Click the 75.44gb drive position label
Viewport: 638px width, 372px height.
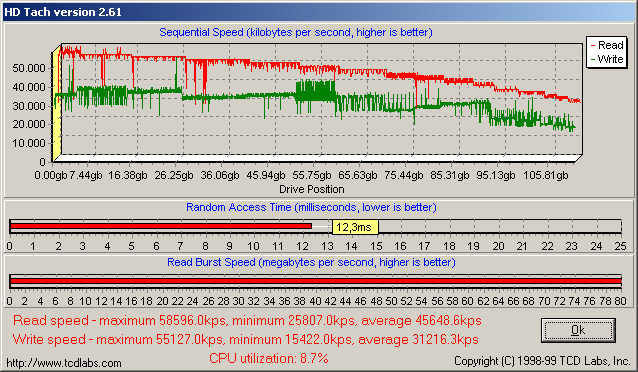click(404, 175)
